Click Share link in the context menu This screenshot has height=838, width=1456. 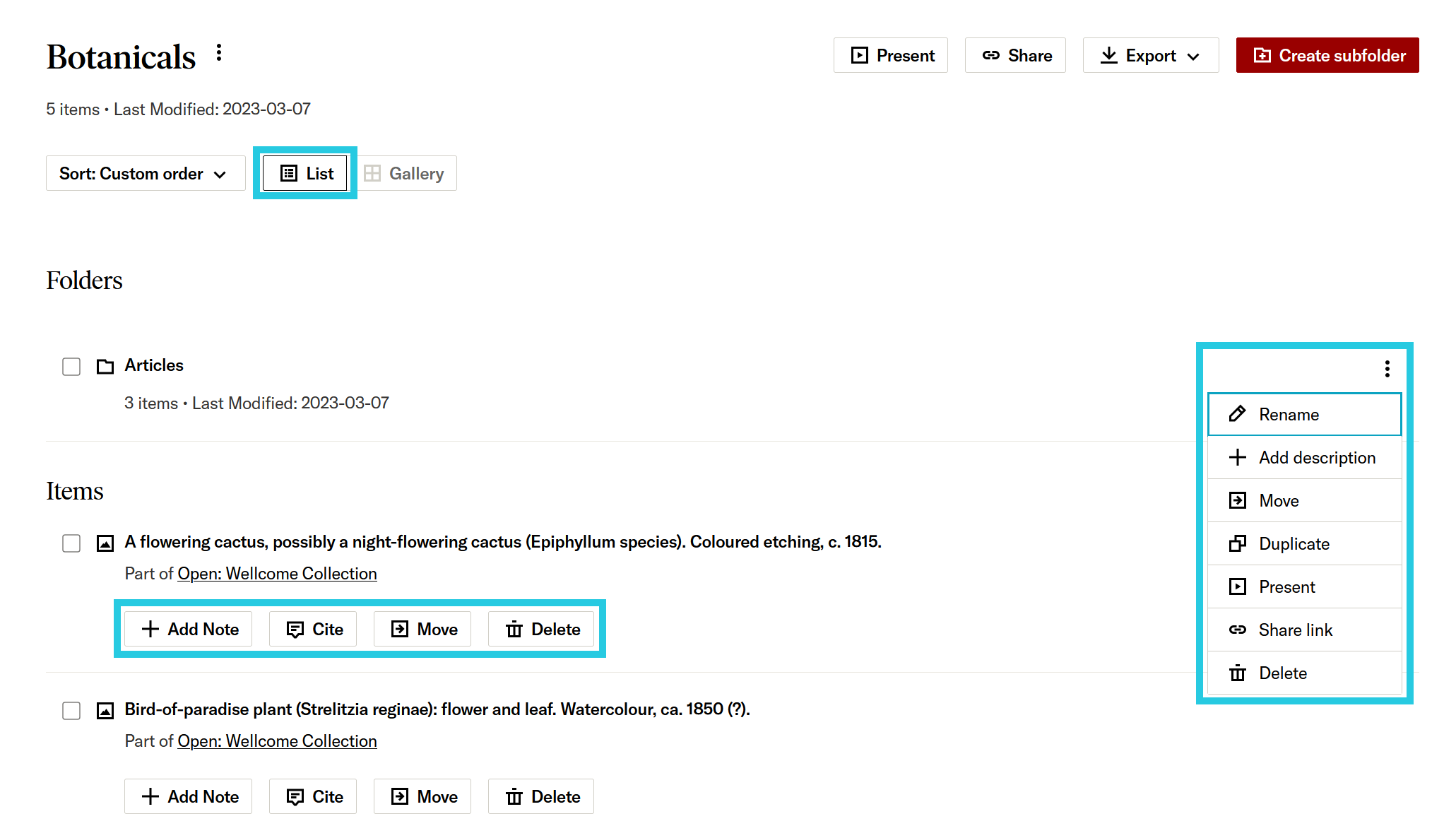(1295, 630)
